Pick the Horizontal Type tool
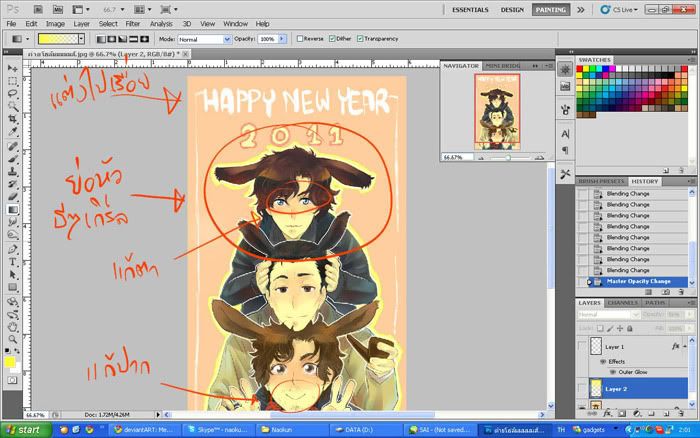The image size is (700, 438). tap(12, 261)
